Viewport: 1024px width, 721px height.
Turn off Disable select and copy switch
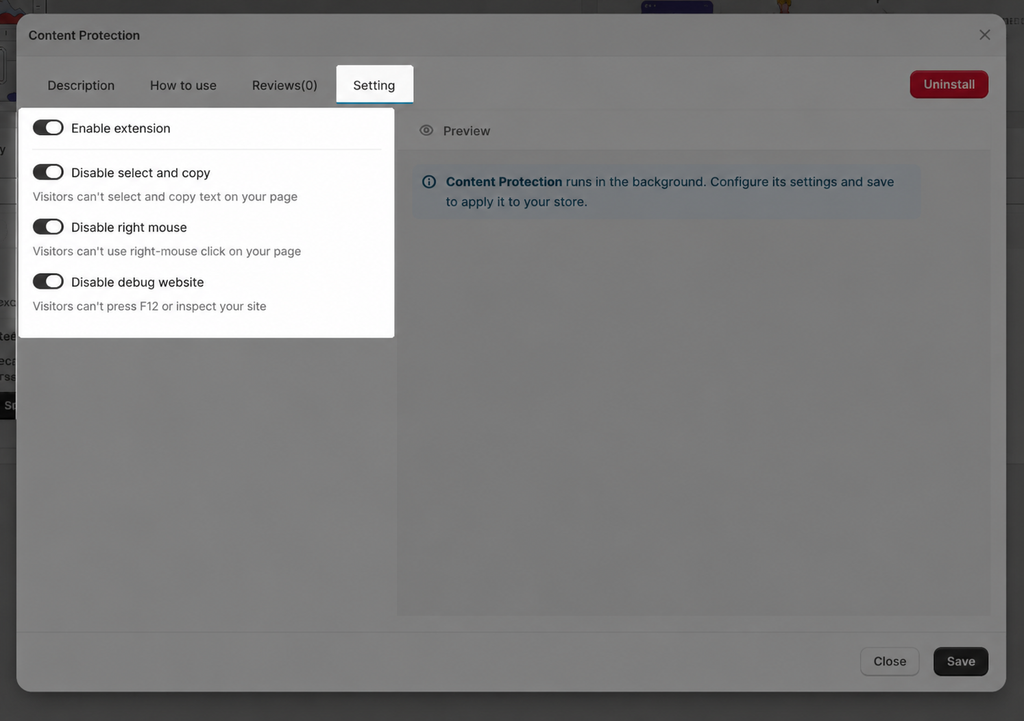point(48,172)
